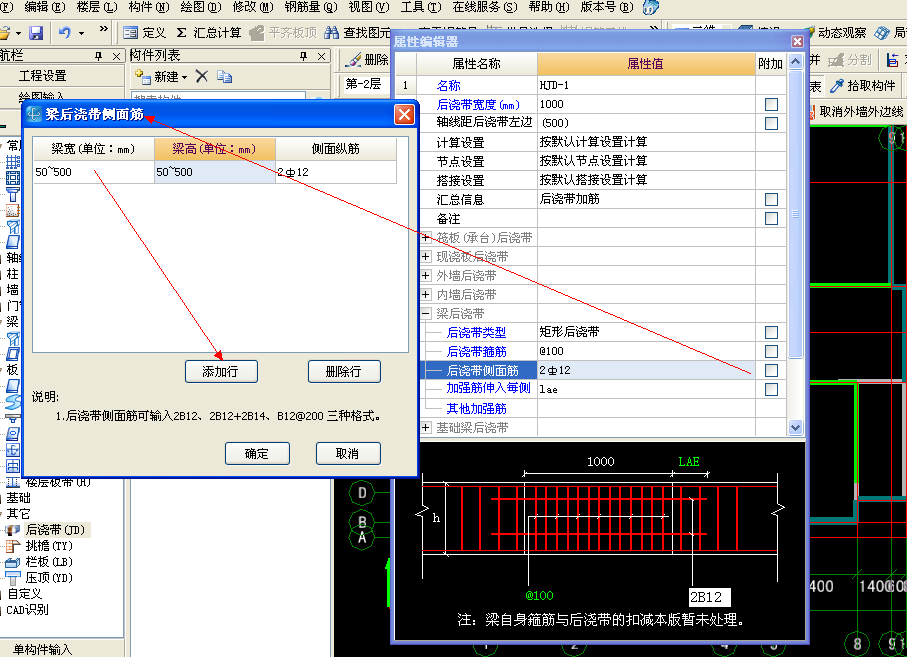Select CAD识别 in the navigation tree
The image size is (907, 657).
27,610
